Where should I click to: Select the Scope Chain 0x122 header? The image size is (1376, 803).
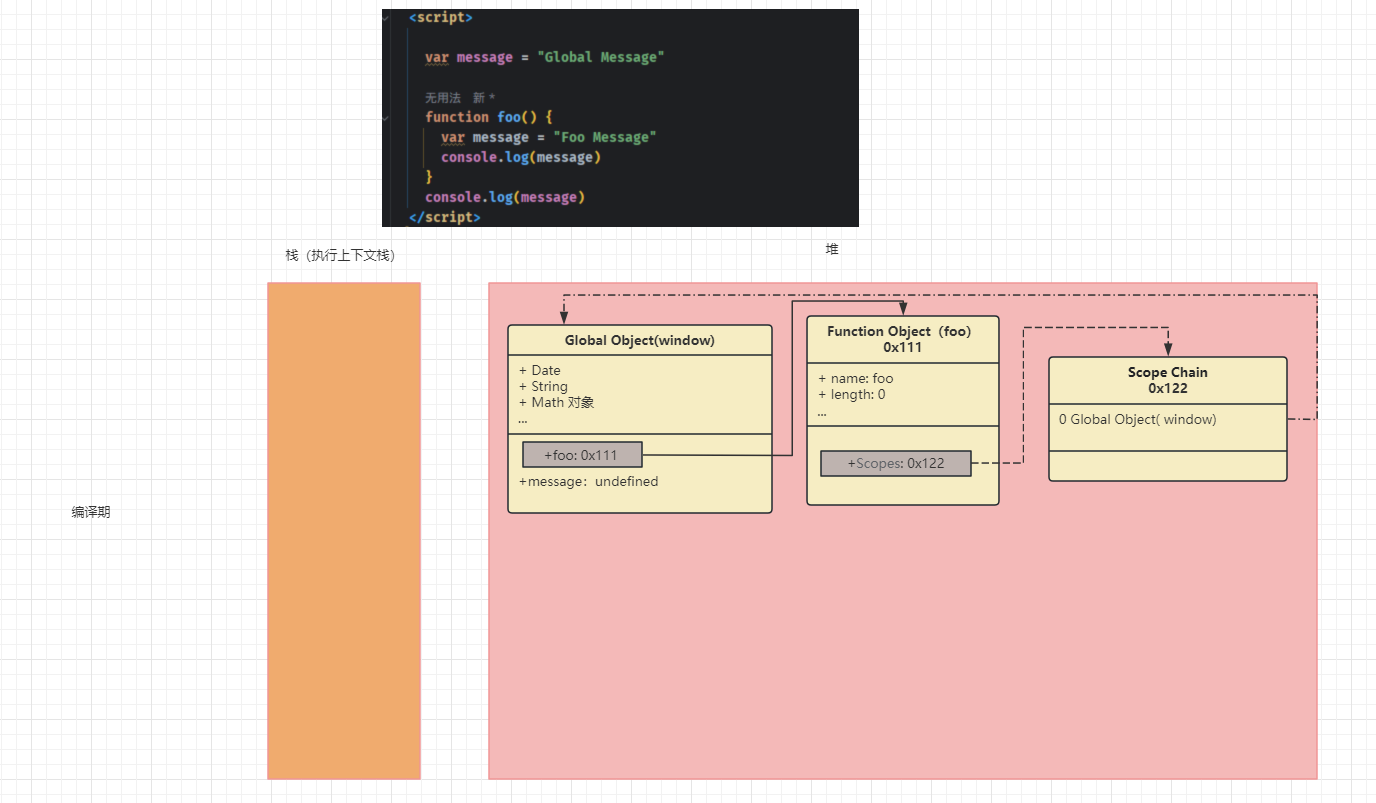pyautogui.click(x=1167, y=380)
